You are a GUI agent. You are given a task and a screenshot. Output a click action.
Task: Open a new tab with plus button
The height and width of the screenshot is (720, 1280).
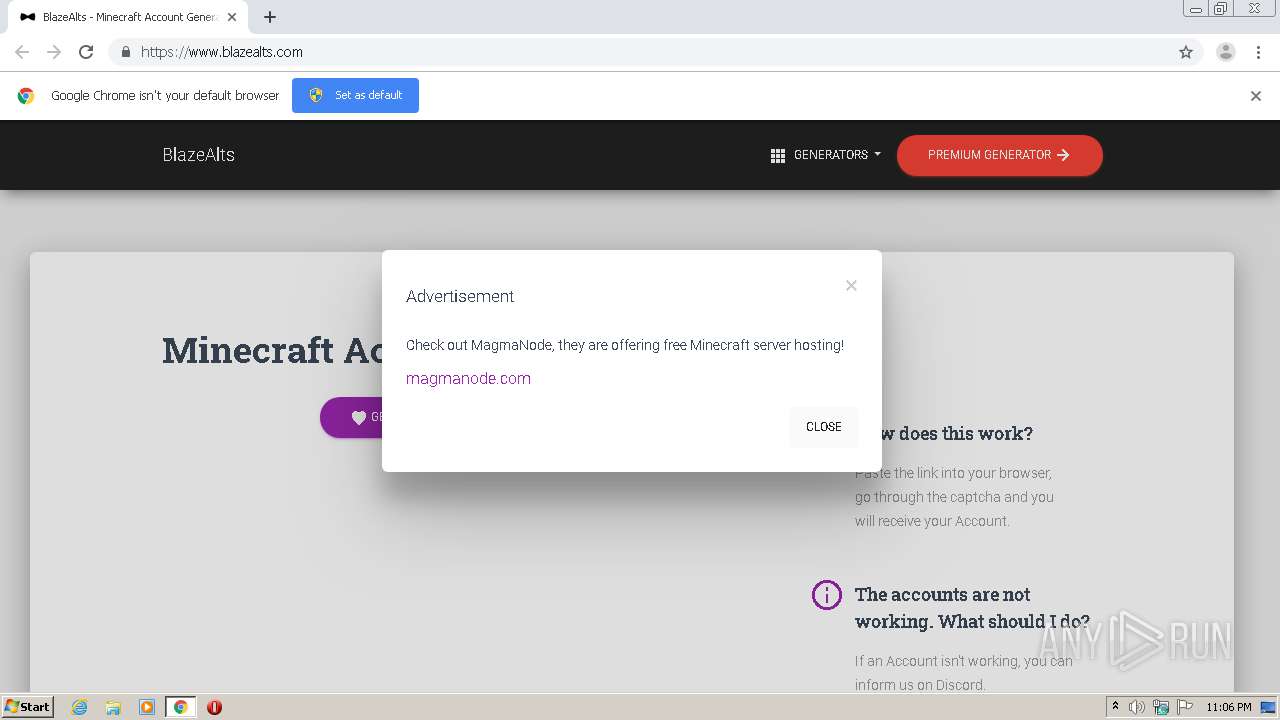270,17
